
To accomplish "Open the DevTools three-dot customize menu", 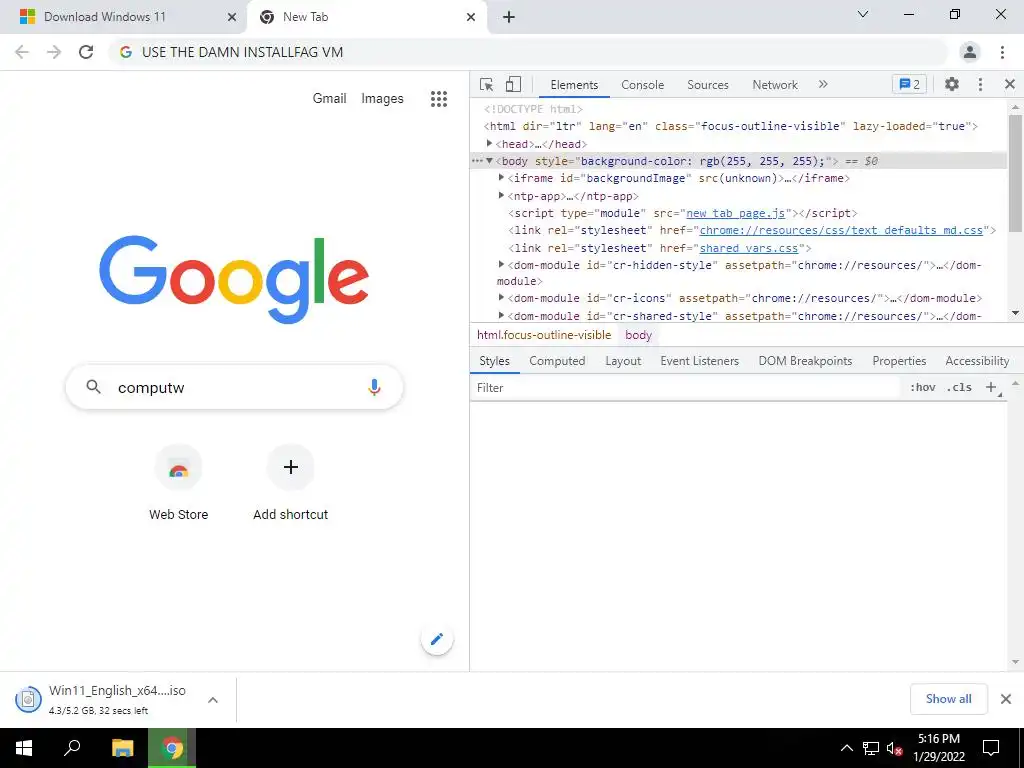I will (x=980, y=84).
